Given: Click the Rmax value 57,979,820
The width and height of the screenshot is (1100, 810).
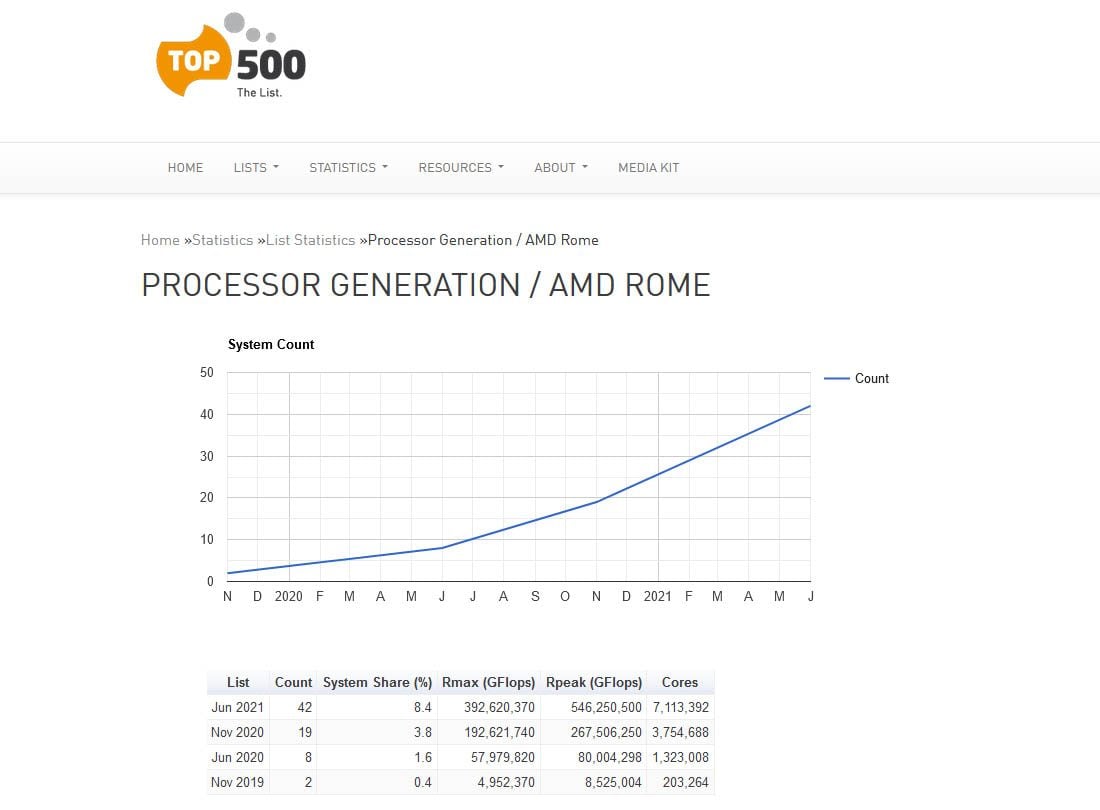Looking at the screenshot, I should point(502,757).
